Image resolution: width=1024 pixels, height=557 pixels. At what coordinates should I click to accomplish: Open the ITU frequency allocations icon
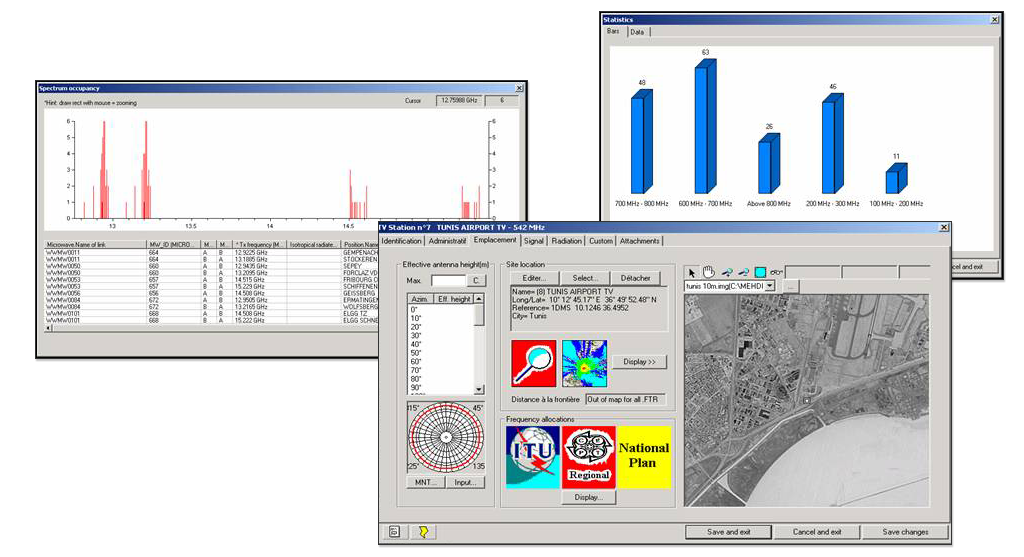coord(533,457)
